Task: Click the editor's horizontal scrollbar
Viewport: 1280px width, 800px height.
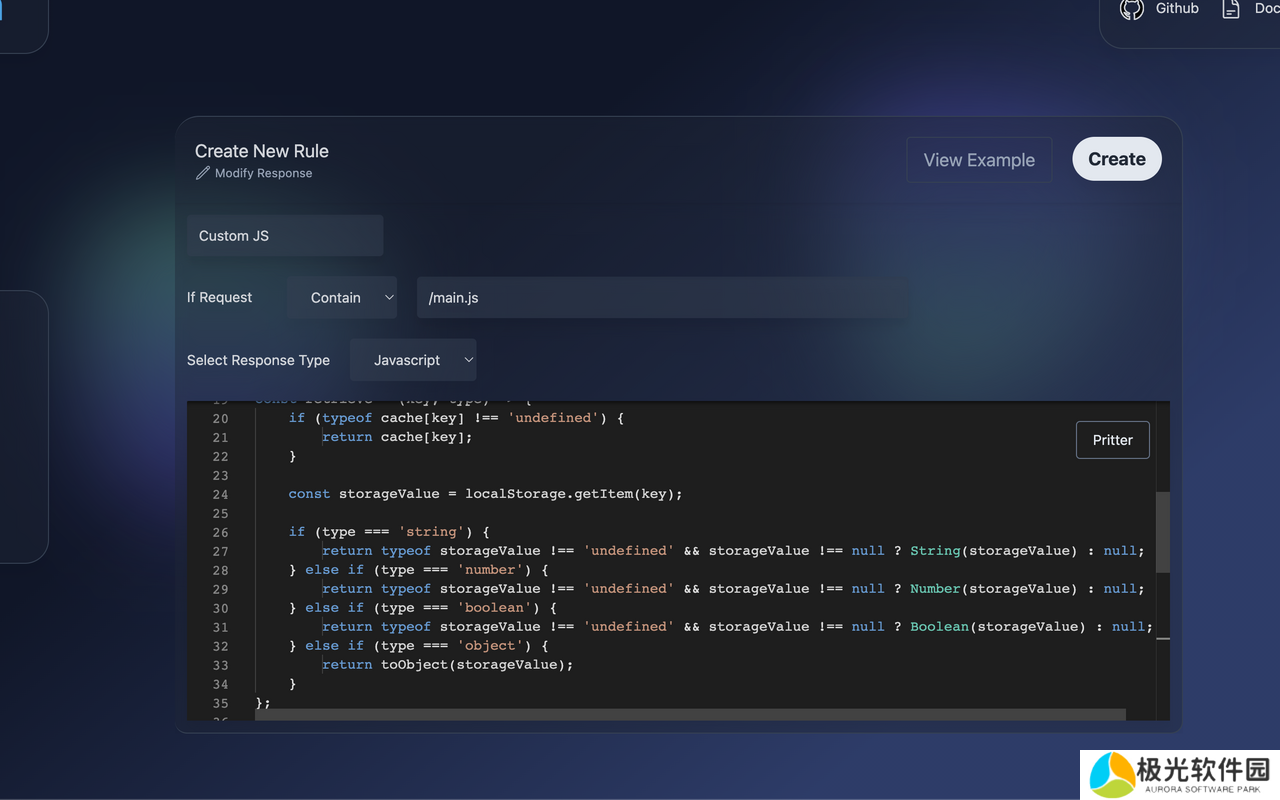Action: (x=690, y=714)
